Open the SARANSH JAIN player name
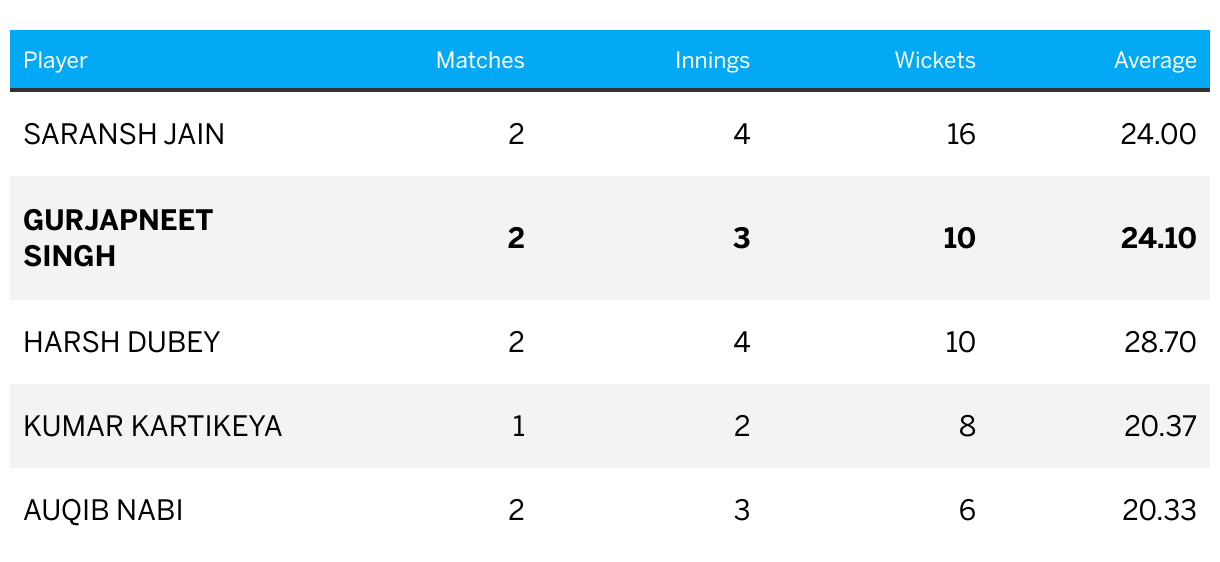 [x=124, y=134]
